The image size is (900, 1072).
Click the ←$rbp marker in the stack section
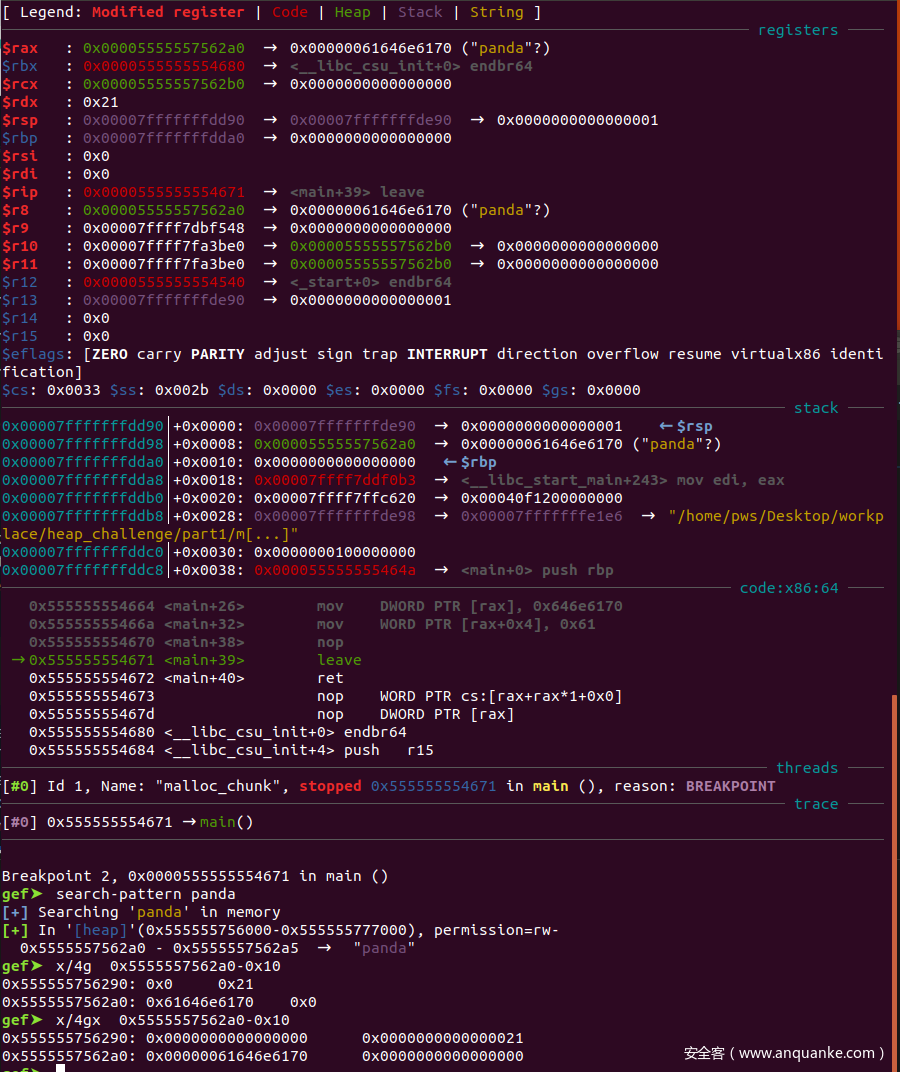click(x=469, y=462)
